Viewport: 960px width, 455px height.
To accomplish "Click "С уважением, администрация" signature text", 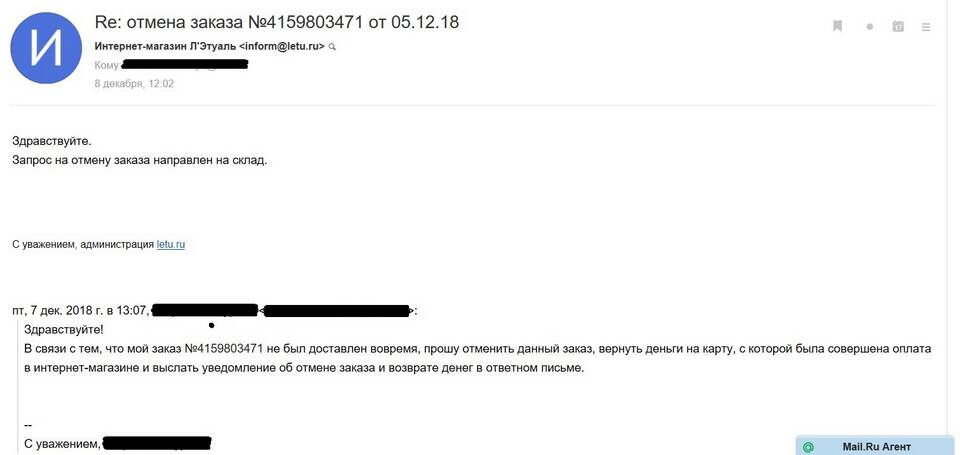I will click(82, 244).
